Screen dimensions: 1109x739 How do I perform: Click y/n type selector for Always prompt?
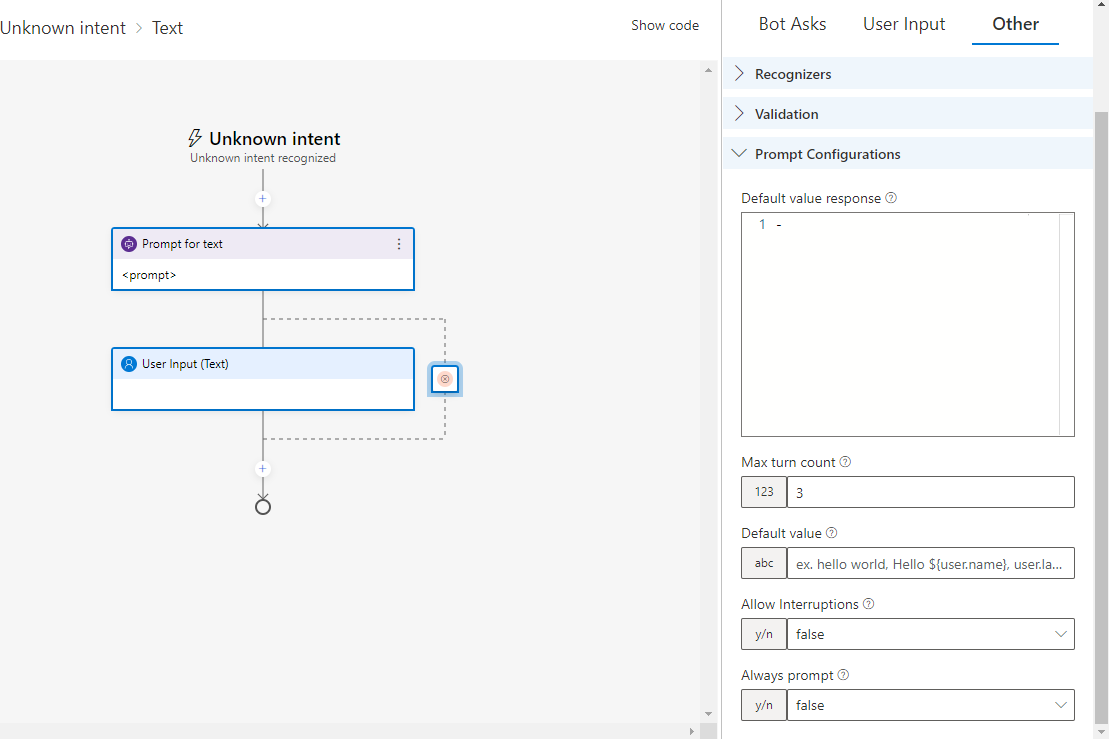(x=764, y=705)
